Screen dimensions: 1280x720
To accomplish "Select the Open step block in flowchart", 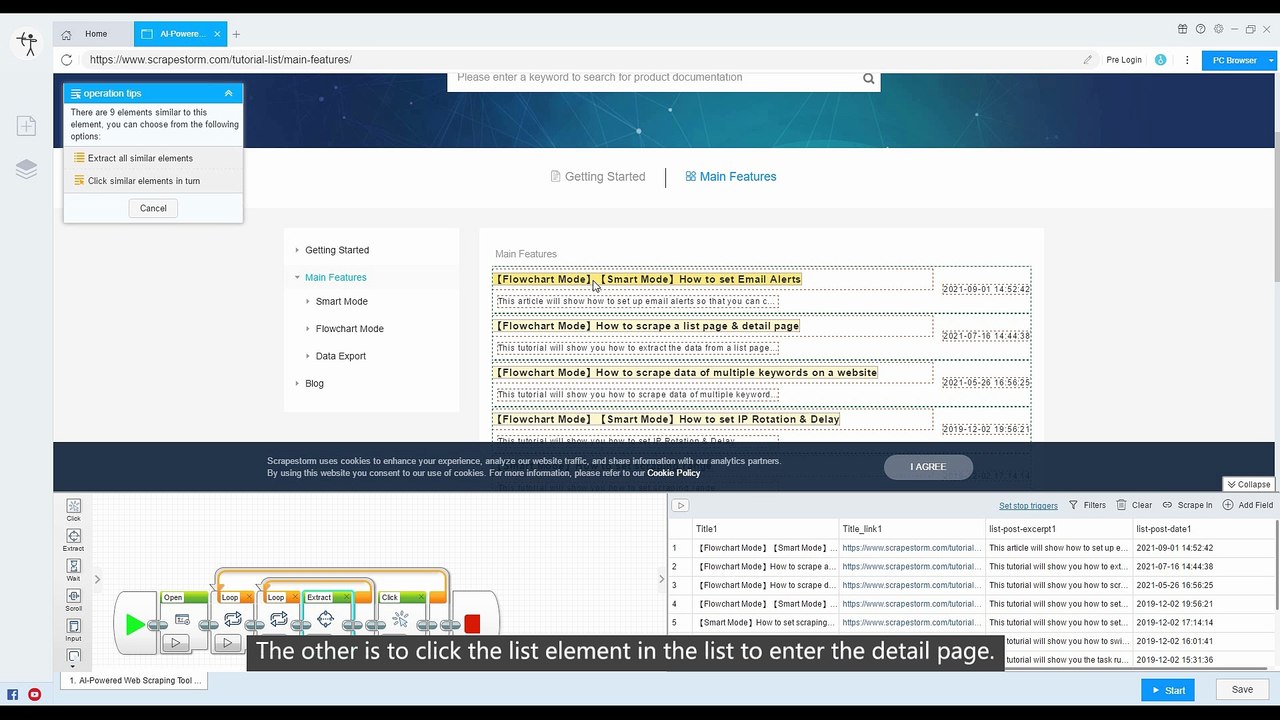I will [x=184, y=620].
